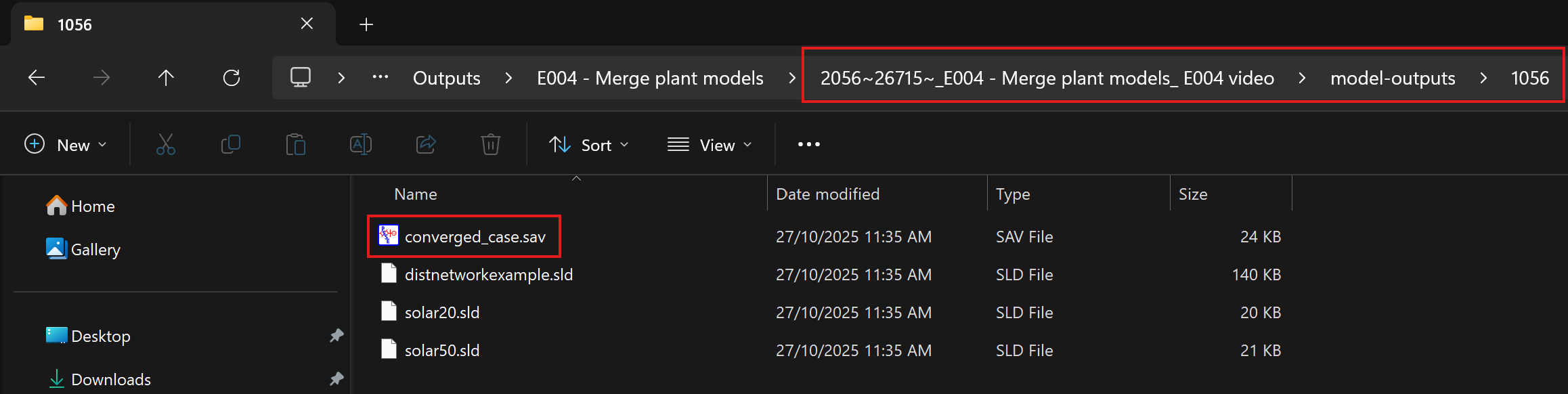Screen dimensions: 1568x394
Task: Click the Delete icon
Action: click(x=490, y=144)
